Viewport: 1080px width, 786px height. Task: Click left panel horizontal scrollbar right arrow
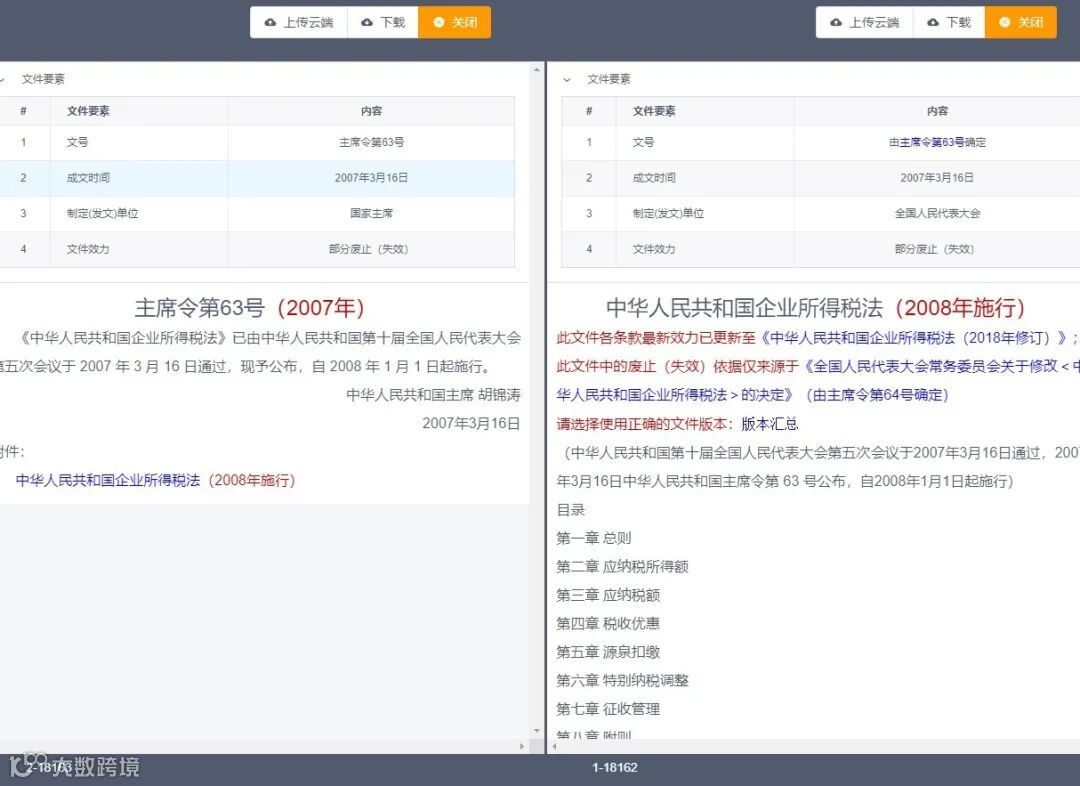(521, 746)
